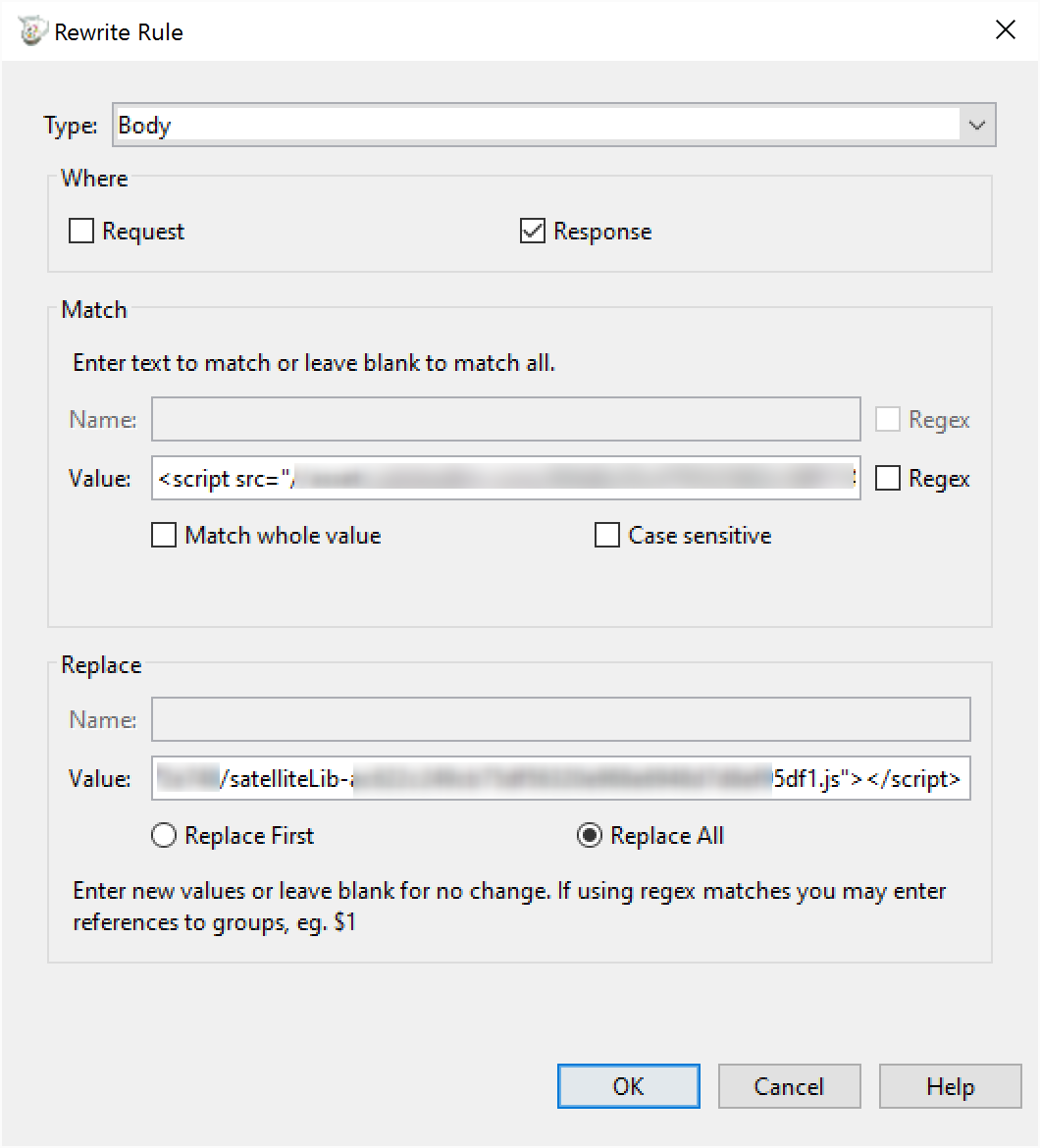The height and width of the screenshot is (1148, 1040).
Task: Click the chevron arrow of the Type dropdown
Action: (x=976, y=126)
